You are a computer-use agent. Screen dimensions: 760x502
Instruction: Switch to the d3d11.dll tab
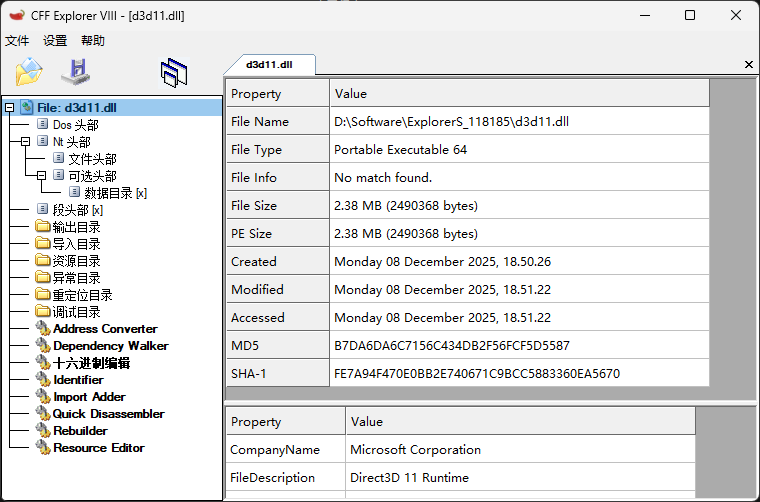click(269, 65)
